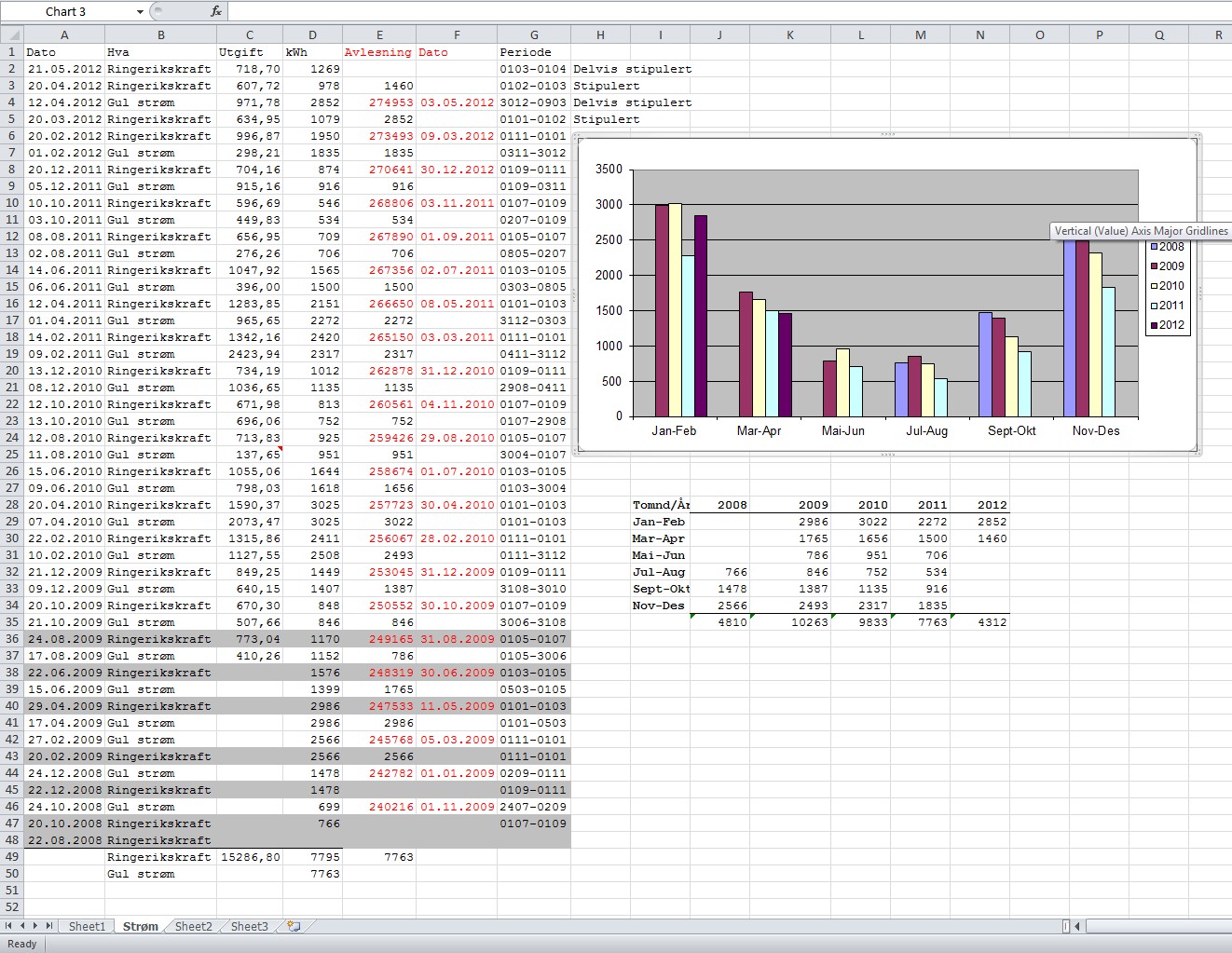Screen dimensions: 1232x953
Task: Click the Delvis stipulert cell in row 2
Action: 633,69
